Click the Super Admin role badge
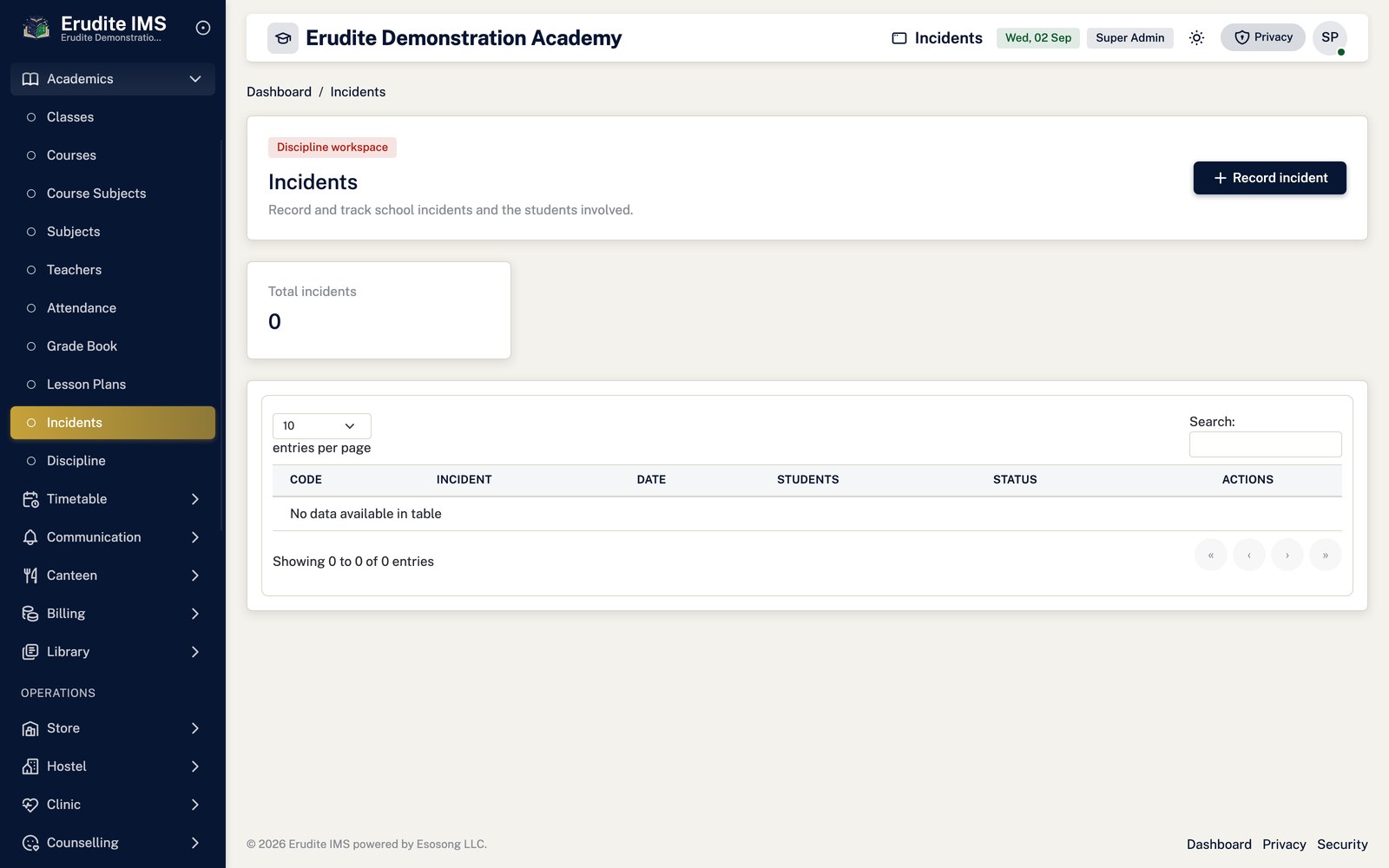This screenshot has width=1389, height=868. [x=1129, y=38]
